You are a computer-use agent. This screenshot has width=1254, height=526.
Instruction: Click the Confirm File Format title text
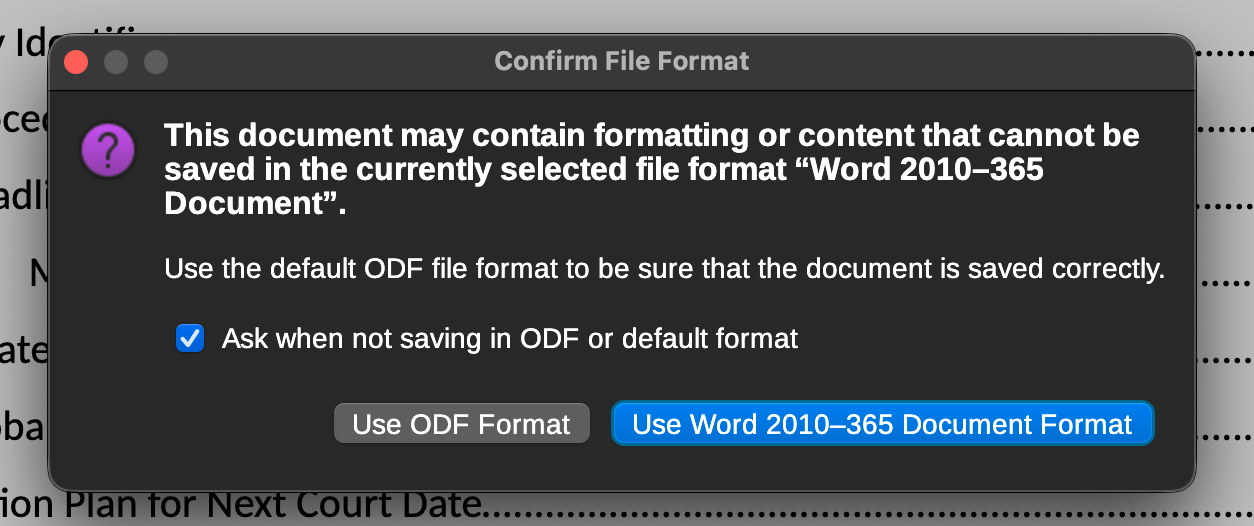[621, 62]
